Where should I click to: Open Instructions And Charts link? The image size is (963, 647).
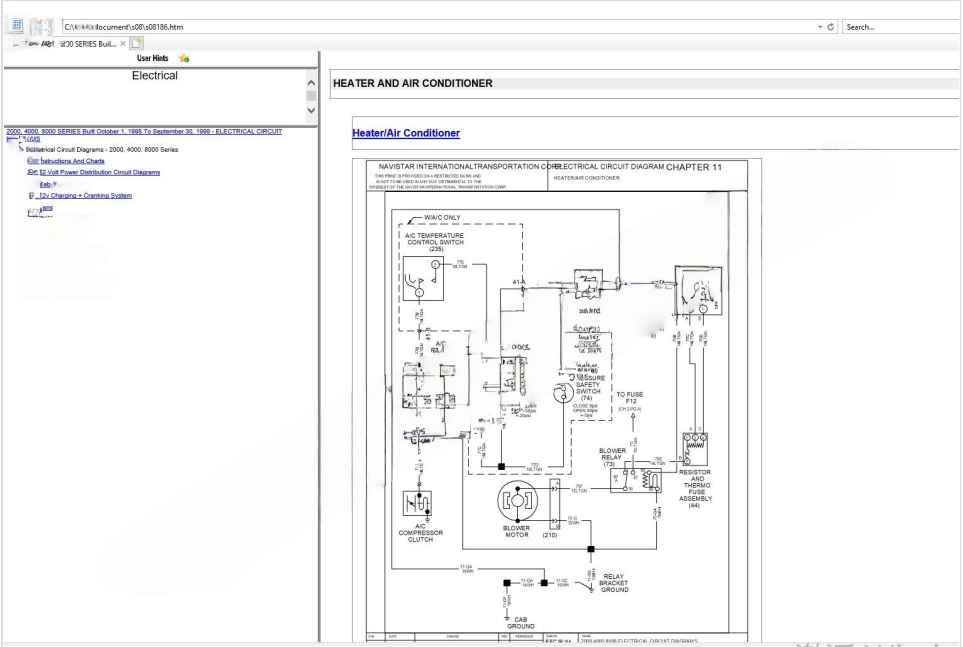pyautogui.click(x=72, y=160)
